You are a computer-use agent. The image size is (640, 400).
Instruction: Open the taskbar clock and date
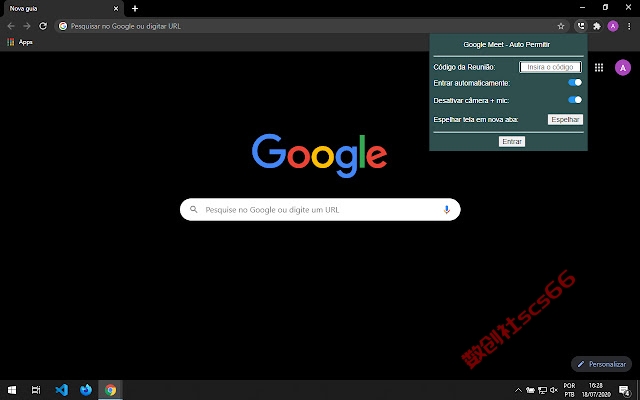596,390
